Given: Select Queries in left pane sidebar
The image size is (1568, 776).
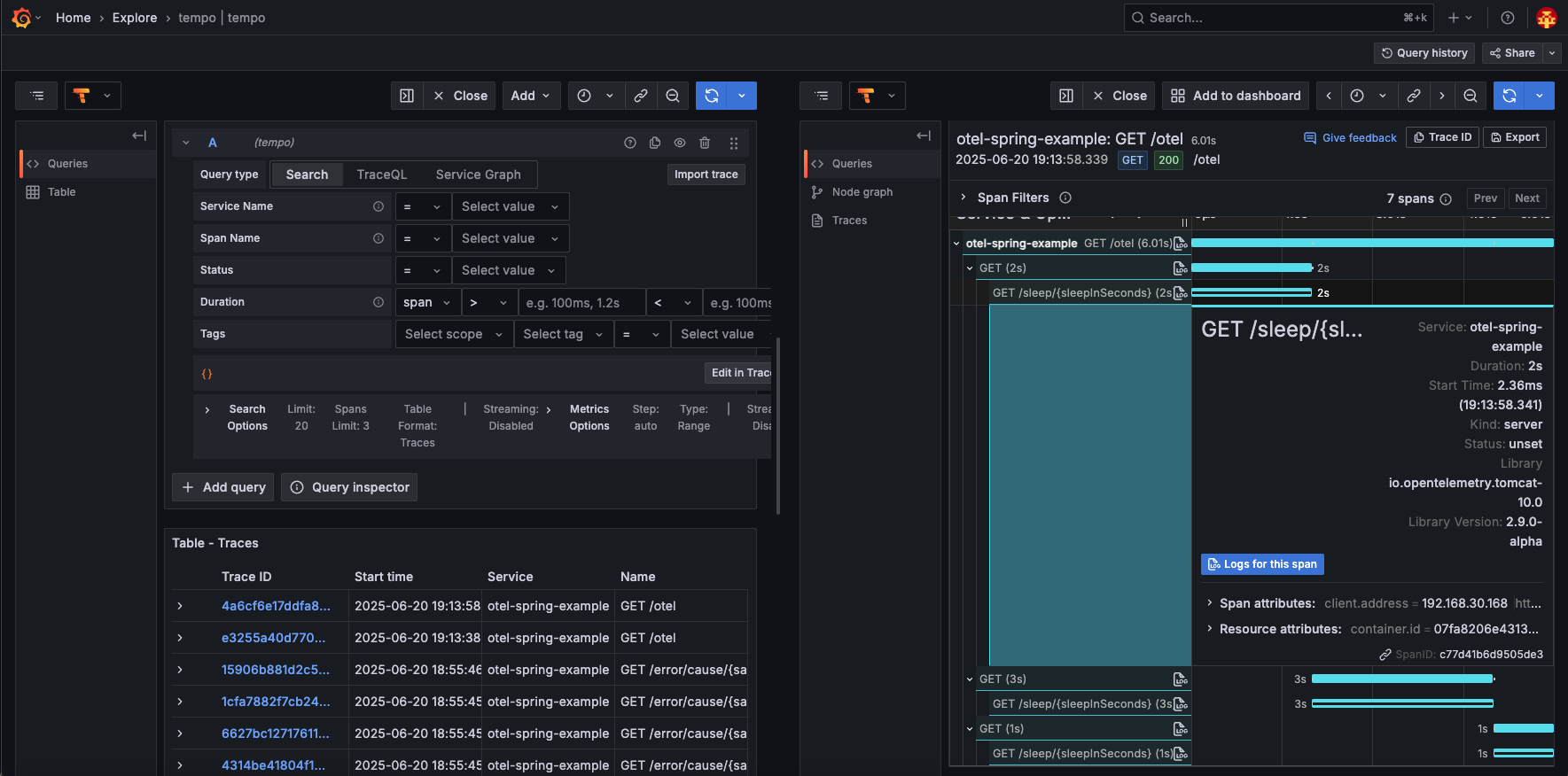Looking at the screenshot, I should tap(88, 164).
